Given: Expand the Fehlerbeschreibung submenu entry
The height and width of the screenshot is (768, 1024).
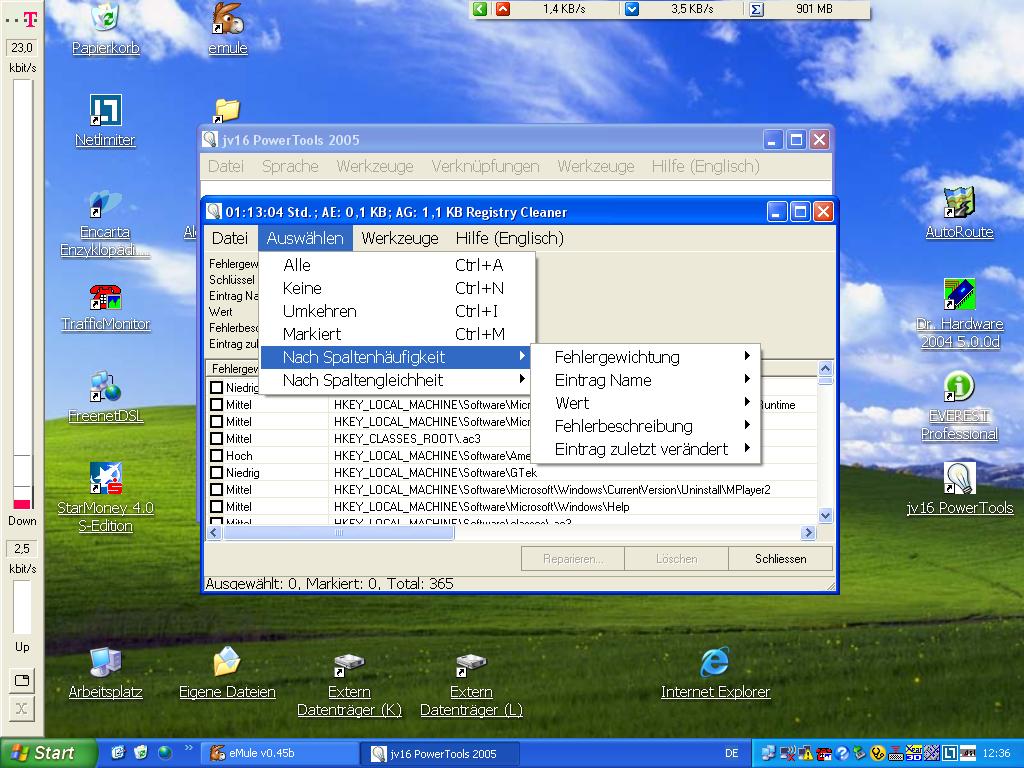Looking at the screenshot, I should [x=645, y=426].
